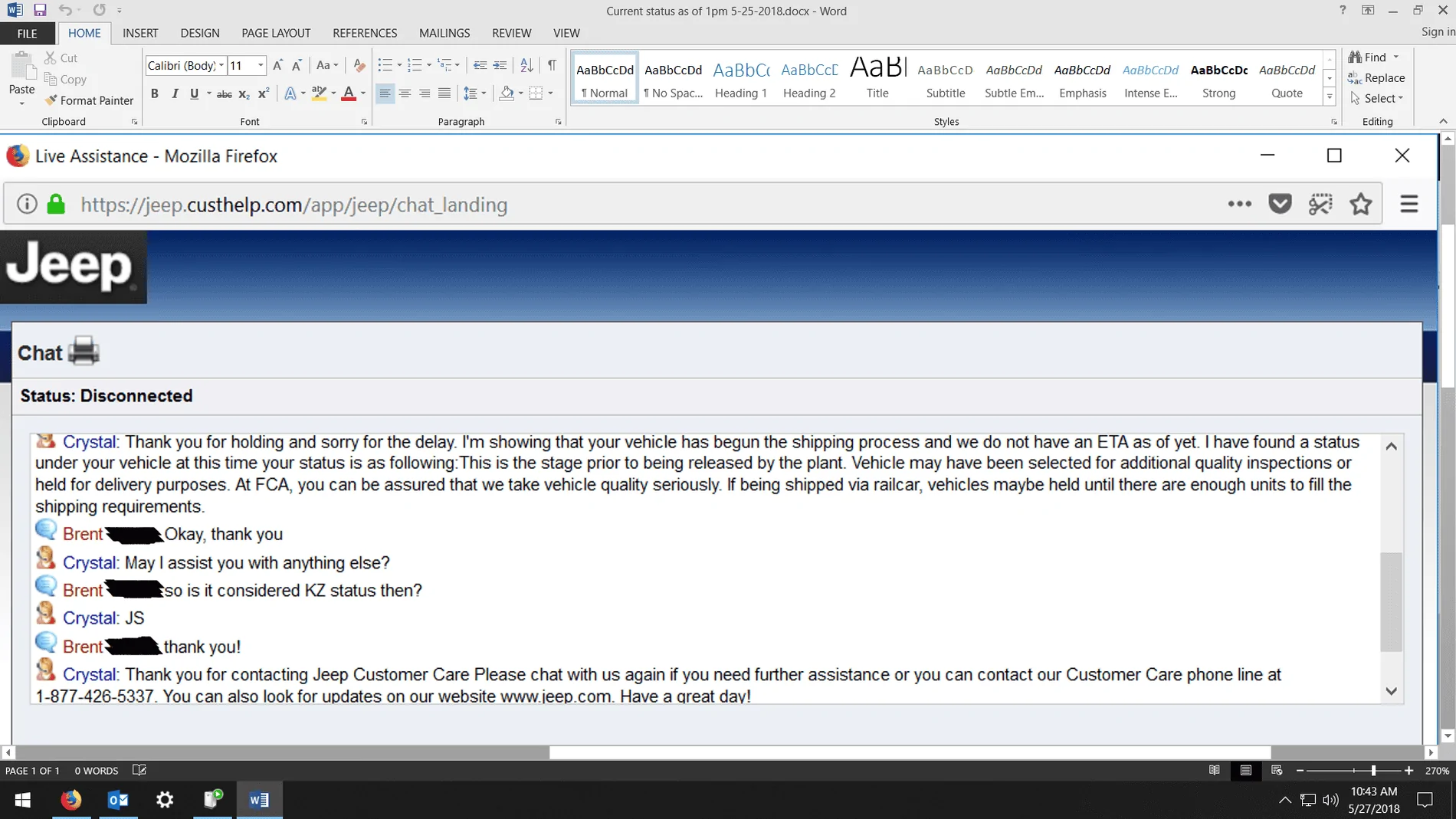Apply superscript formatting
The image size is (1456, 819).
(264, 94)
